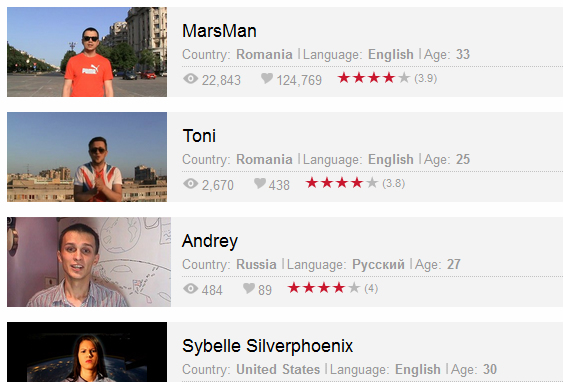This screenshot has height=382, width=563.
Task: Open the Sybelle Silverphoenix name link
Action: coord(267,346)
